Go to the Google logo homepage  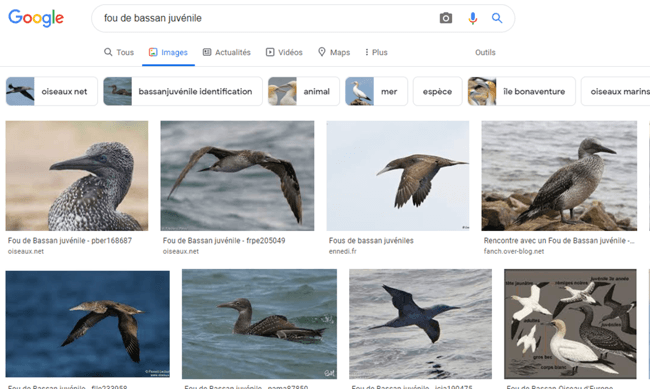click(x=36, y=18)
